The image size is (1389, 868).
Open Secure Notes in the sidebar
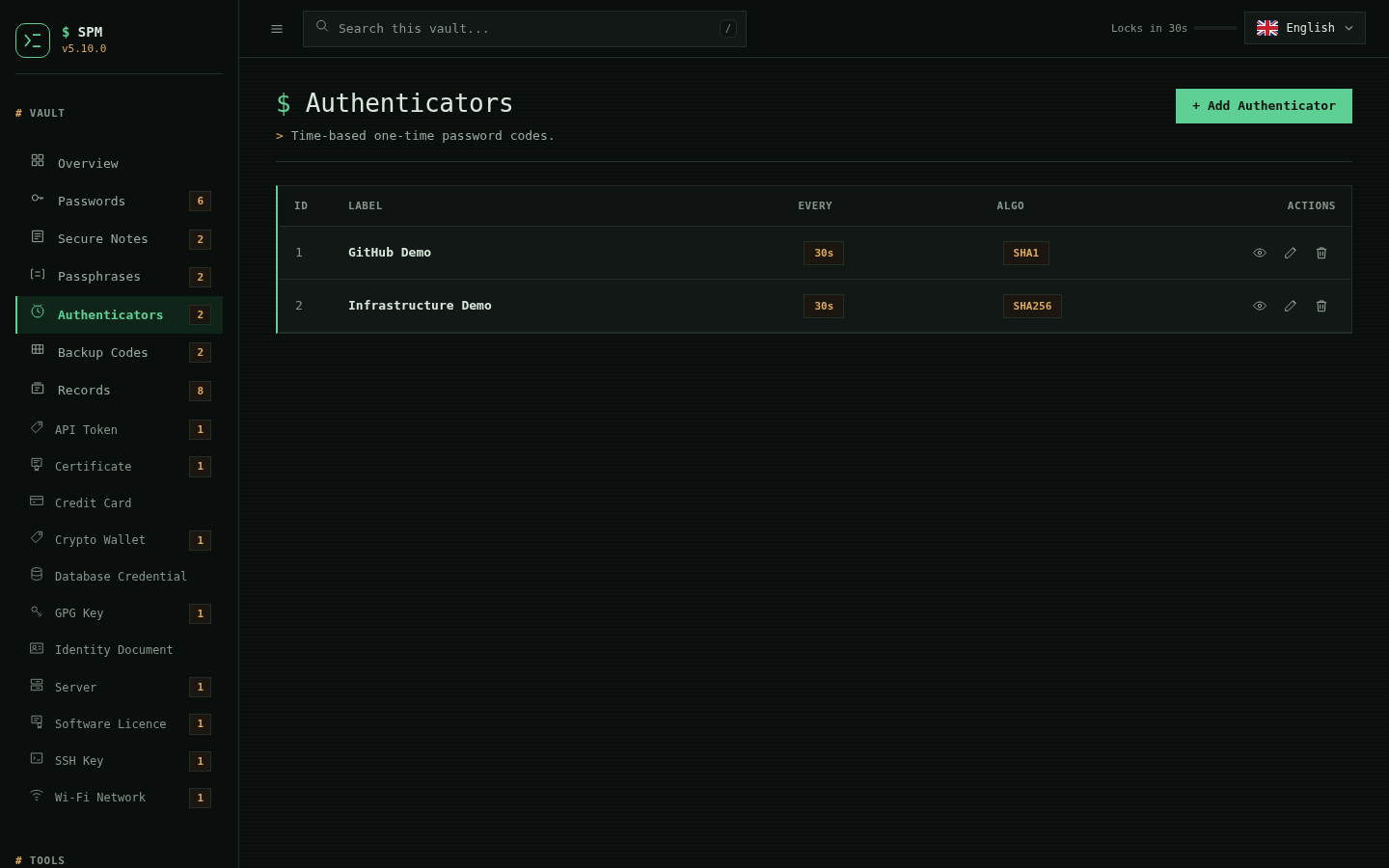coord(120,239)
